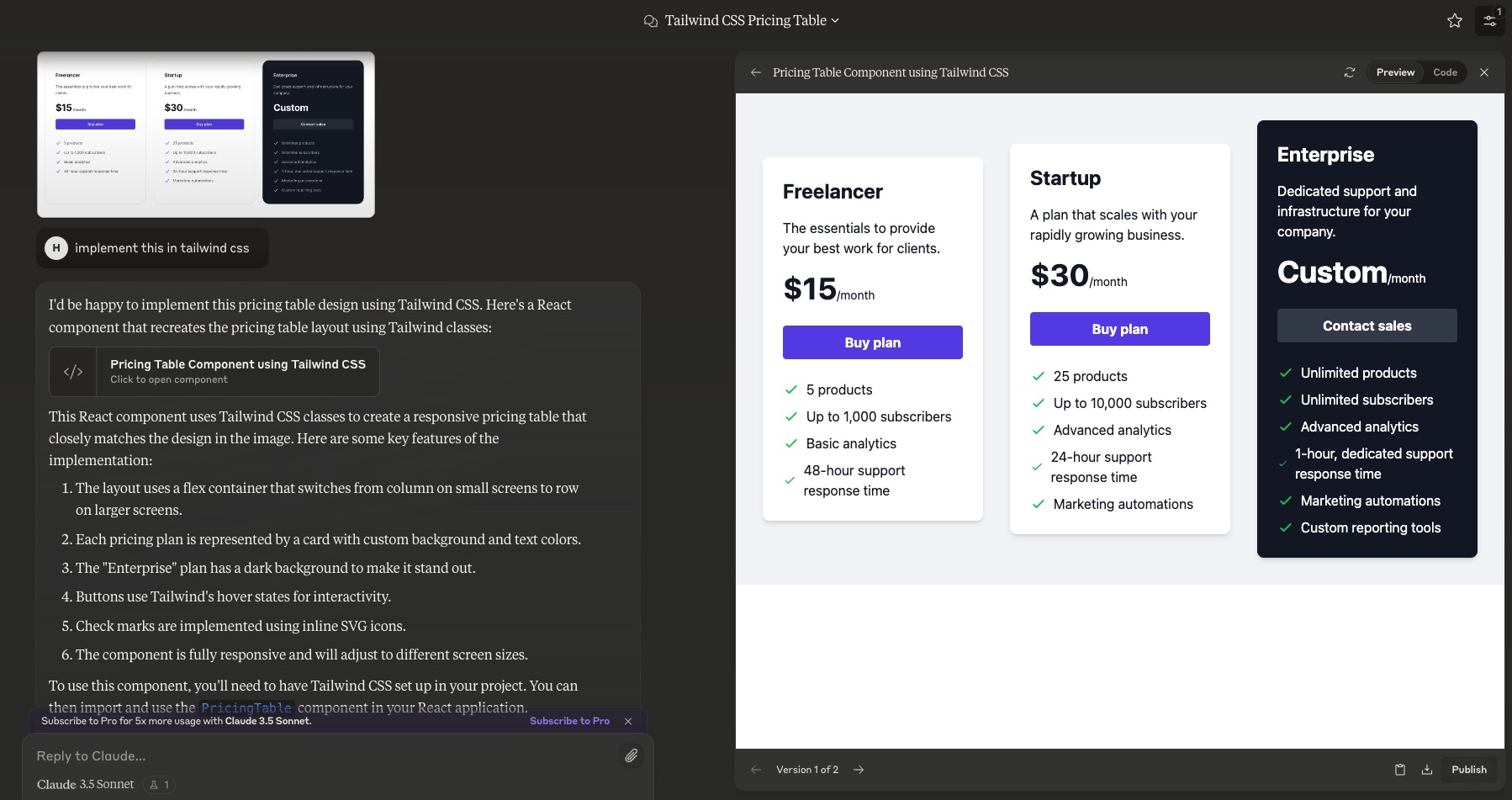
Task: Click the implement this in tailwind css message
Action: (x=161, y=248)
